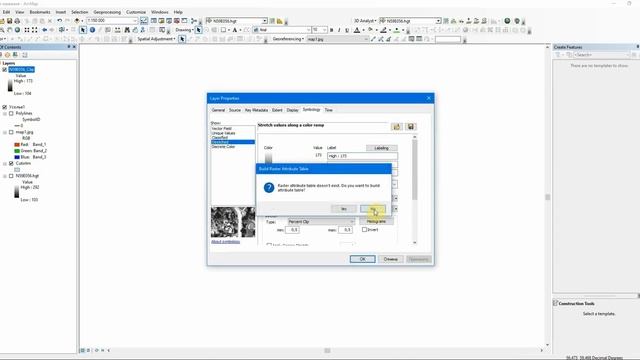Click the Editor Toolbar icon beside the scale box
The height and width of the screenshot is (360, 640).
[144, 20]
